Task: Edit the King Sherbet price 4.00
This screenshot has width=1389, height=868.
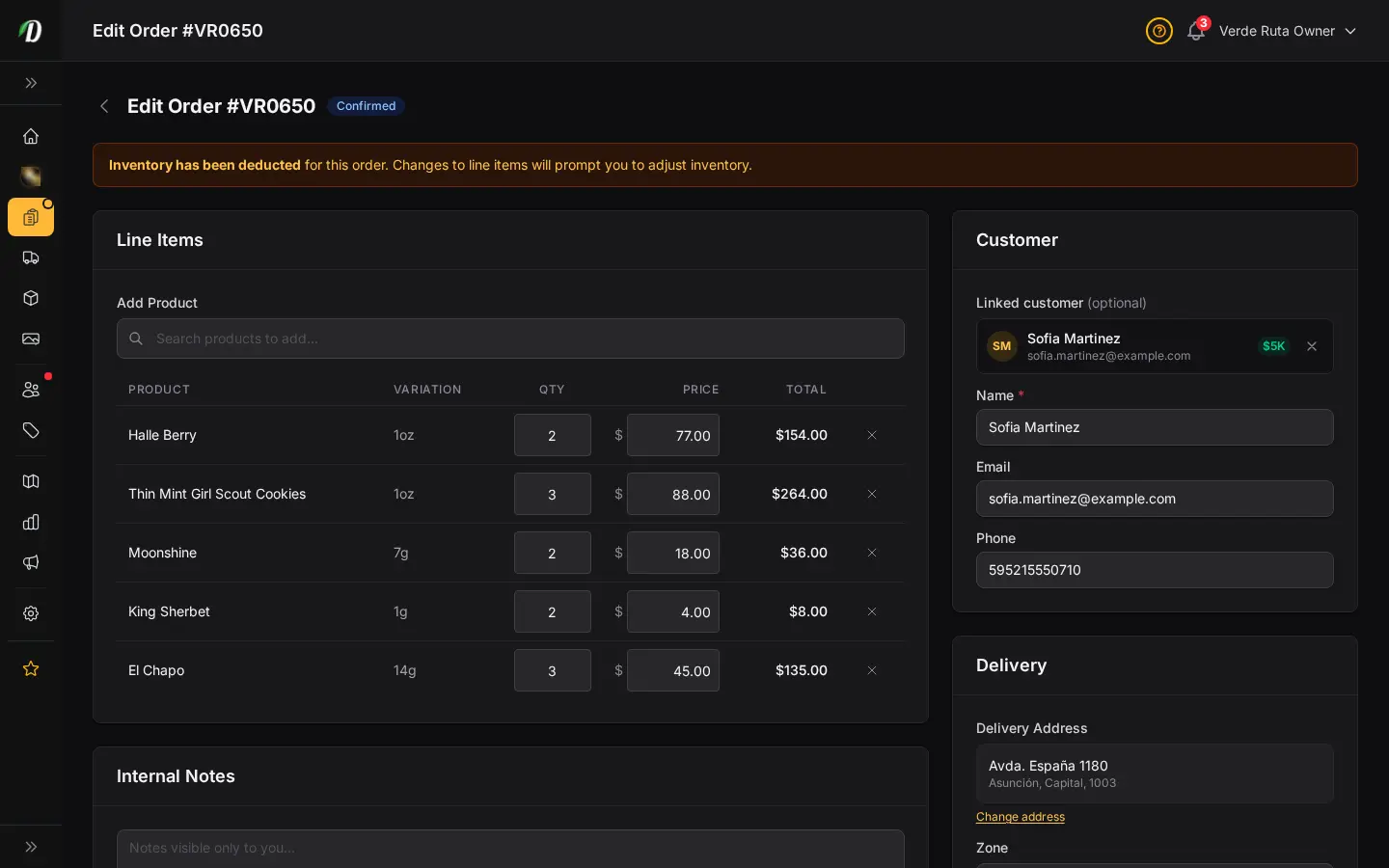Action: pos(673,611)
